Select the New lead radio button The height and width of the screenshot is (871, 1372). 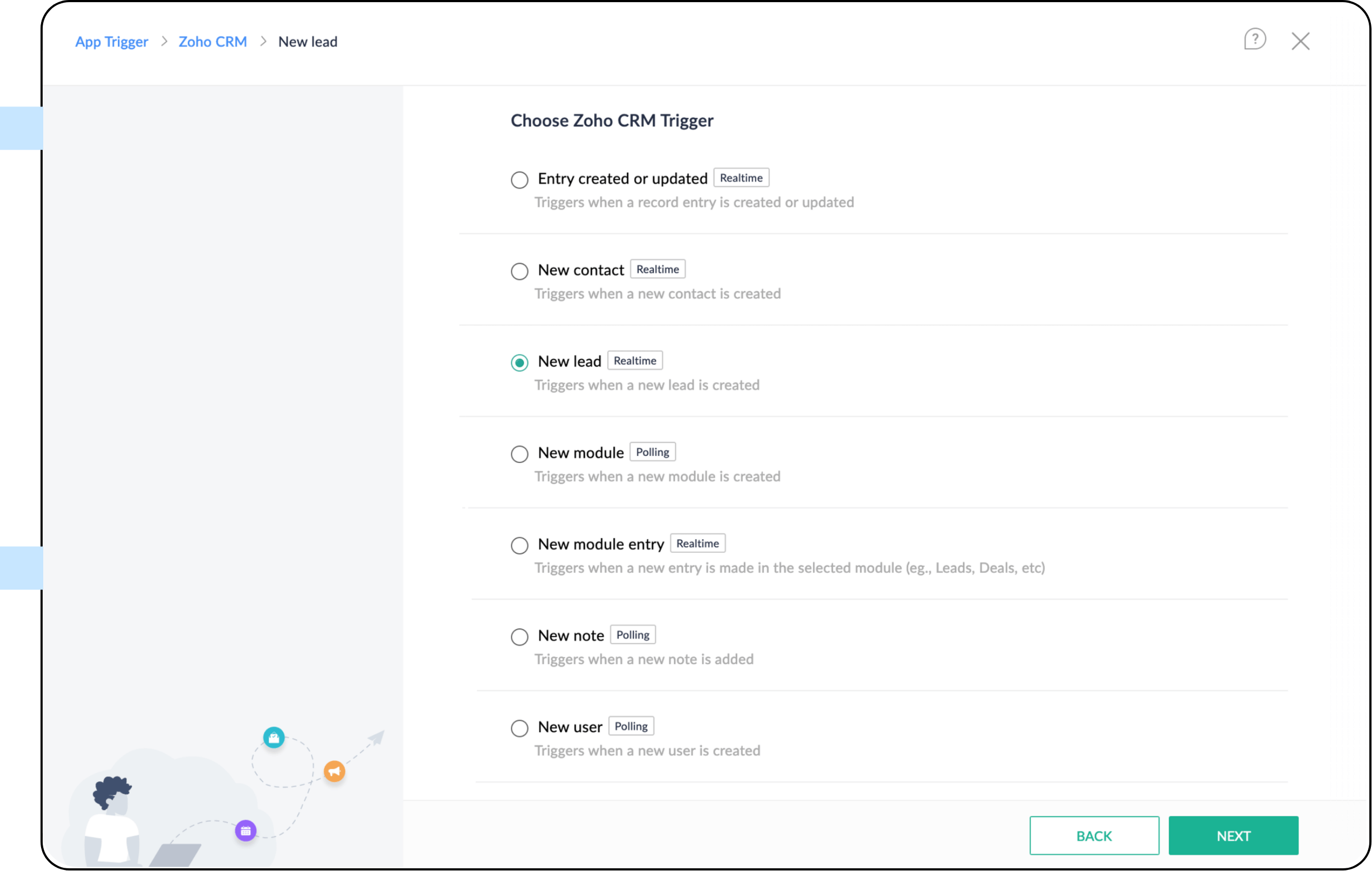(519, 363)
